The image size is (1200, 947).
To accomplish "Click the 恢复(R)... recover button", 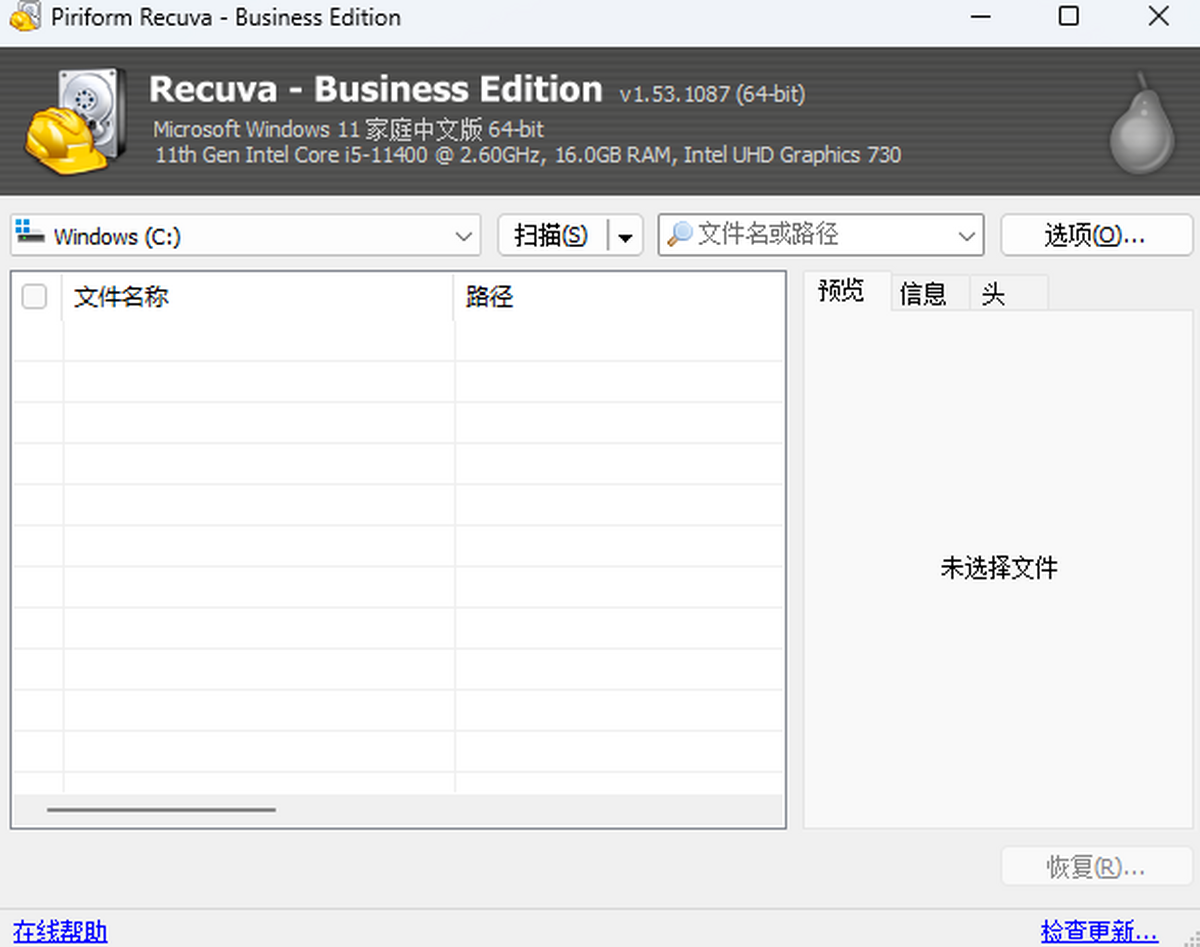I will (x=1096, y=866).
